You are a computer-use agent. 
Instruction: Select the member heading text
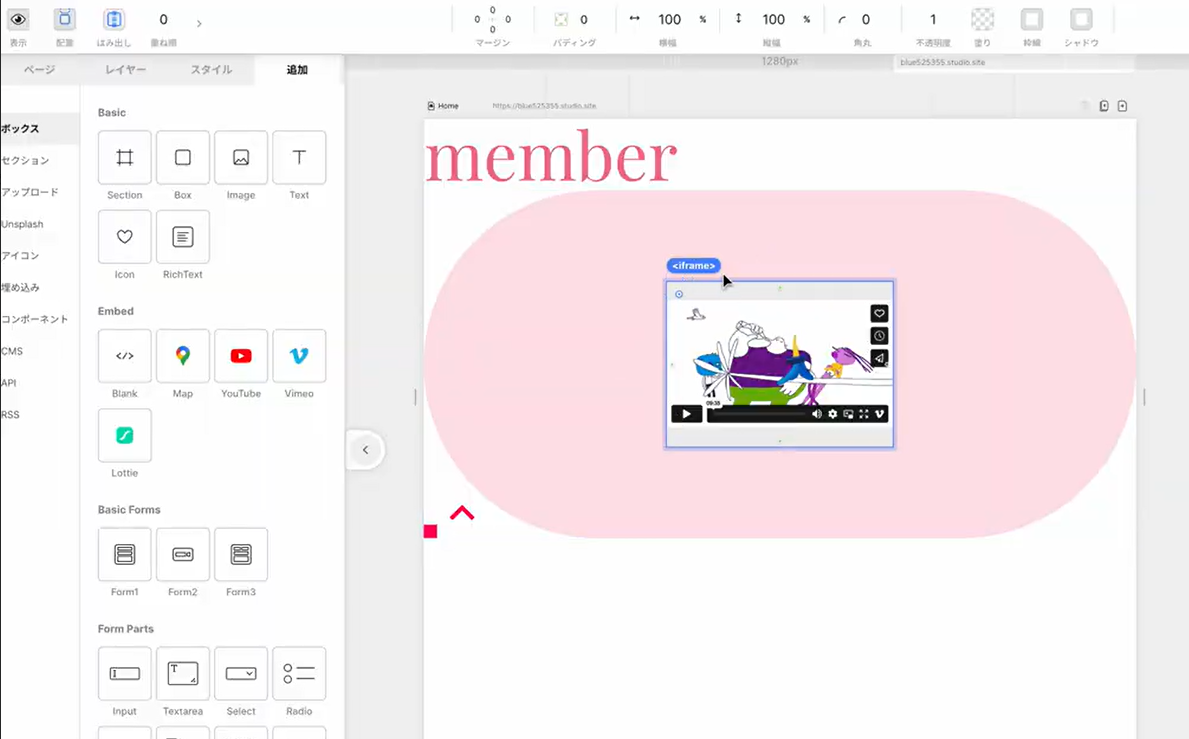point(551,158)
